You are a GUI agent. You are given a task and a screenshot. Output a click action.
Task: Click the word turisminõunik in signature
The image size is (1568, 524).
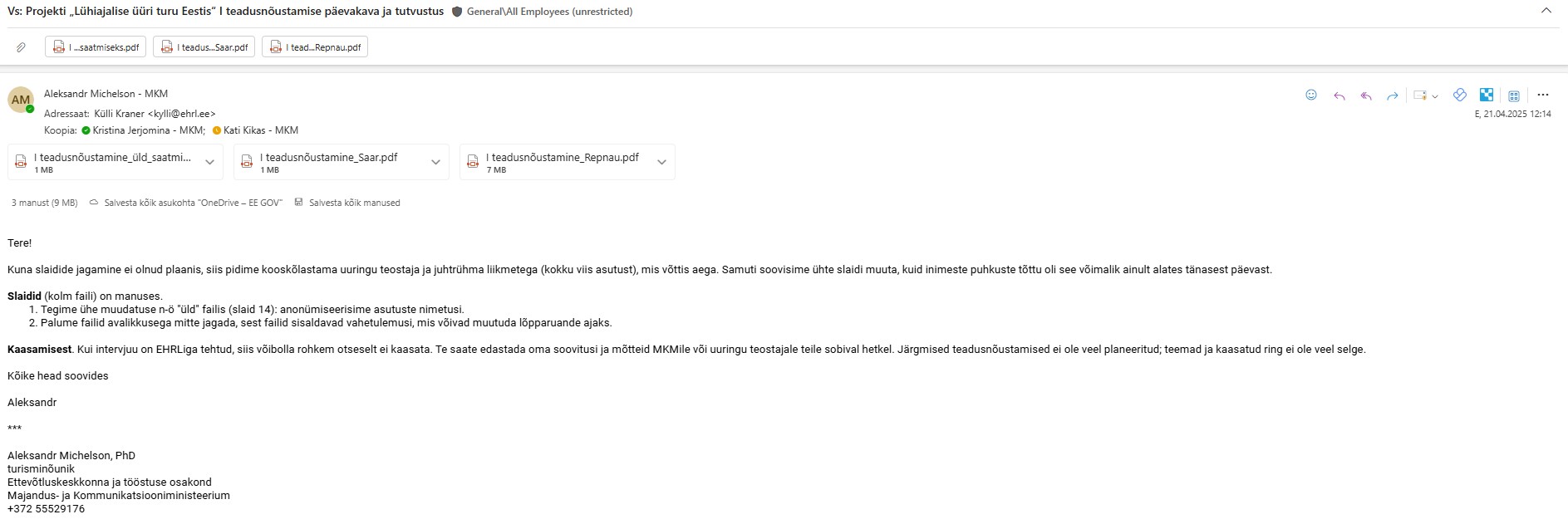click(x=41, y=469)
